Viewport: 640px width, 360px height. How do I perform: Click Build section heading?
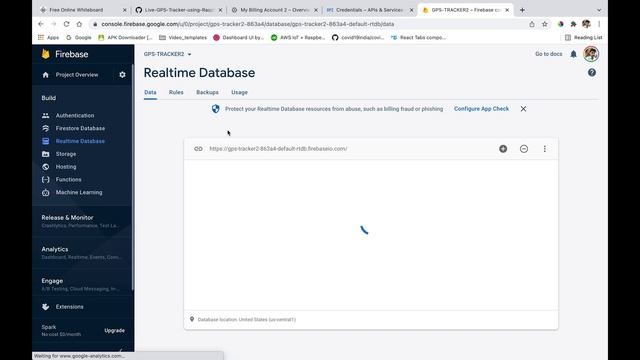pyautogui.click(x=49, y=98)
